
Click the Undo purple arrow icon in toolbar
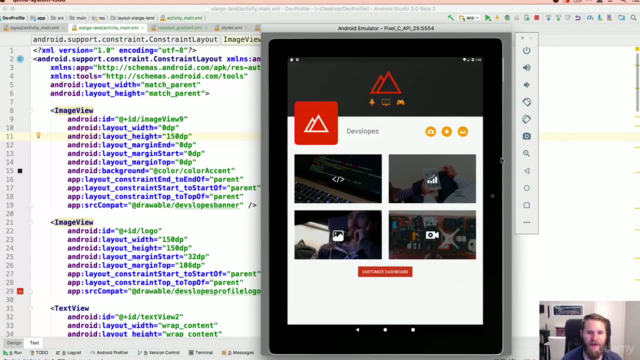[x=578, y=18]
